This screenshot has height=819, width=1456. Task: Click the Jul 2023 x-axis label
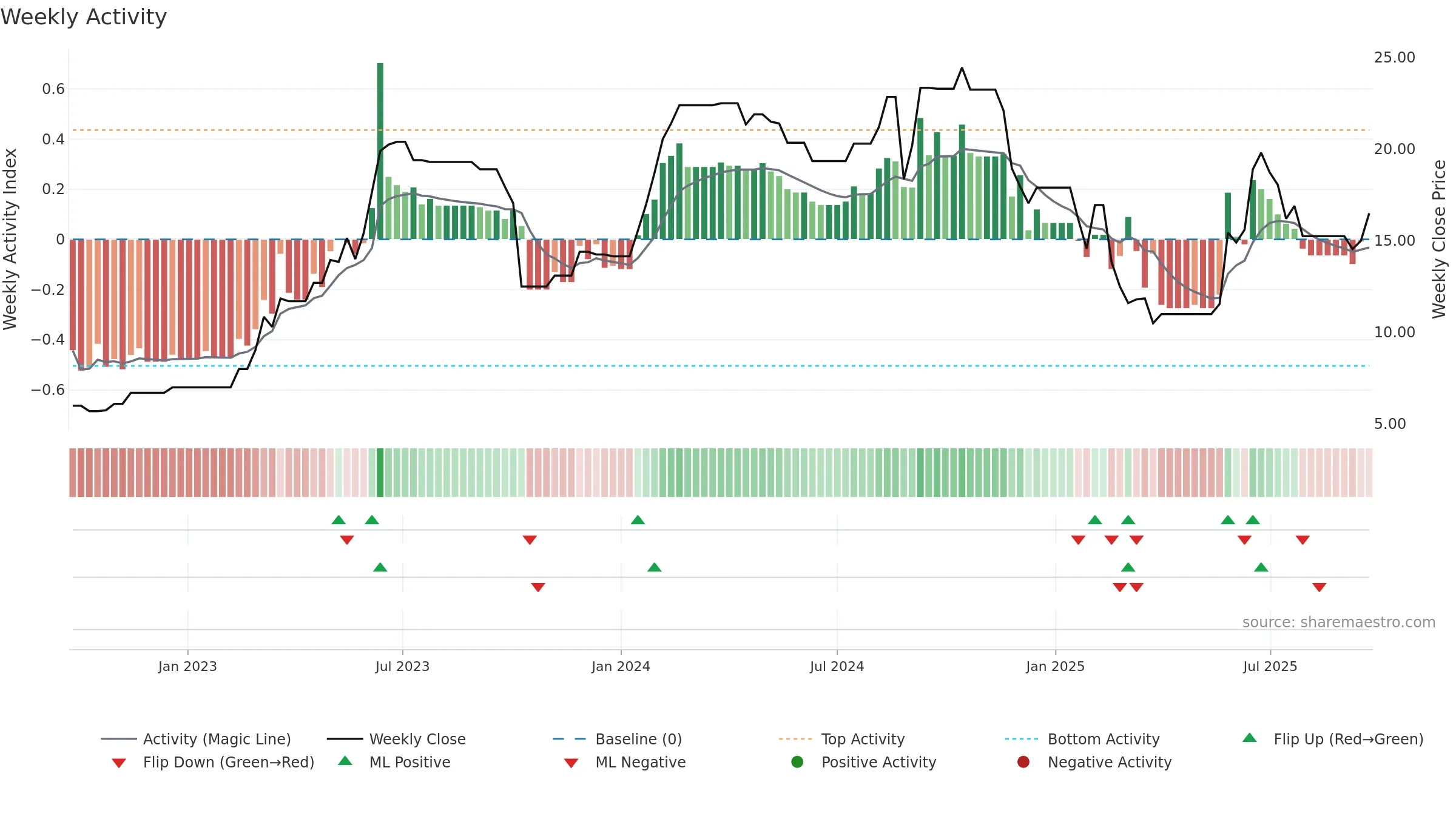tap(402, 666)
